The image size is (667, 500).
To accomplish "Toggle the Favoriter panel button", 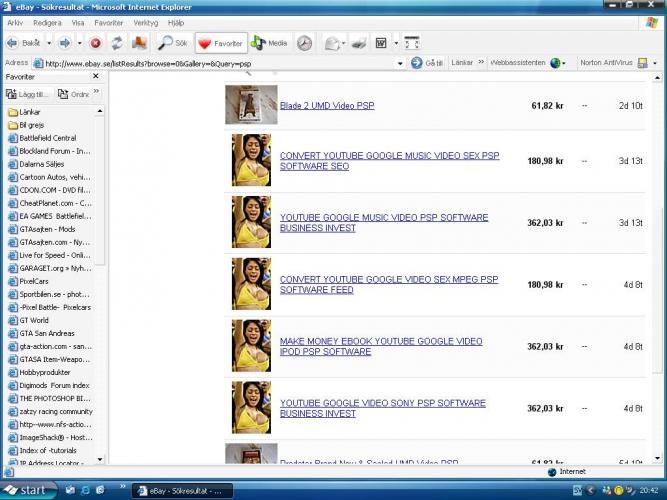I will click(x=220, y=43).
